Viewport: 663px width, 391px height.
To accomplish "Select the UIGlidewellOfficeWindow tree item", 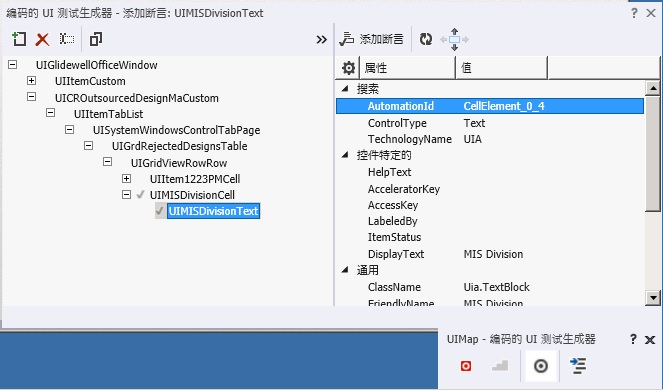I will [x=96, y=65].
